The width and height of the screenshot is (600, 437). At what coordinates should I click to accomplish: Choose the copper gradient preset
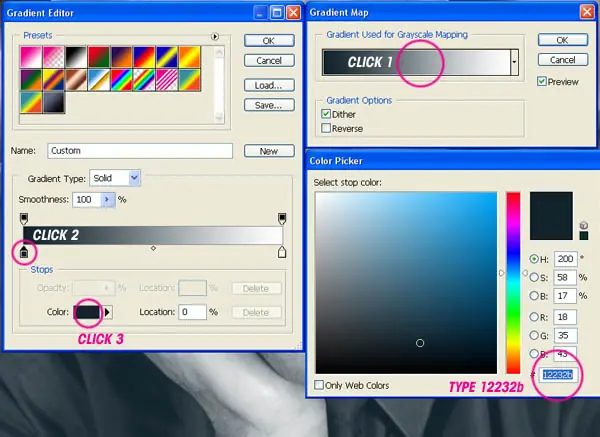coord(76,80)
